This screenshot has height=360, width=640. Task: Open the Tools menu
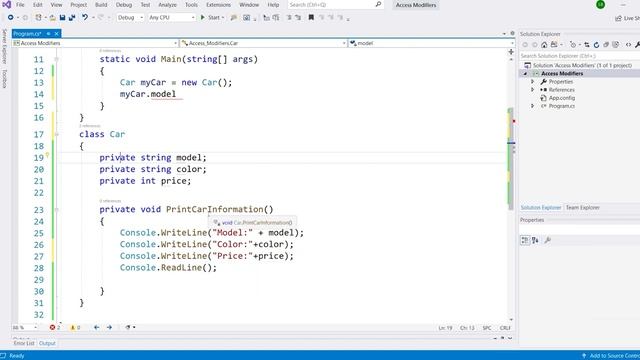point(191,5)
